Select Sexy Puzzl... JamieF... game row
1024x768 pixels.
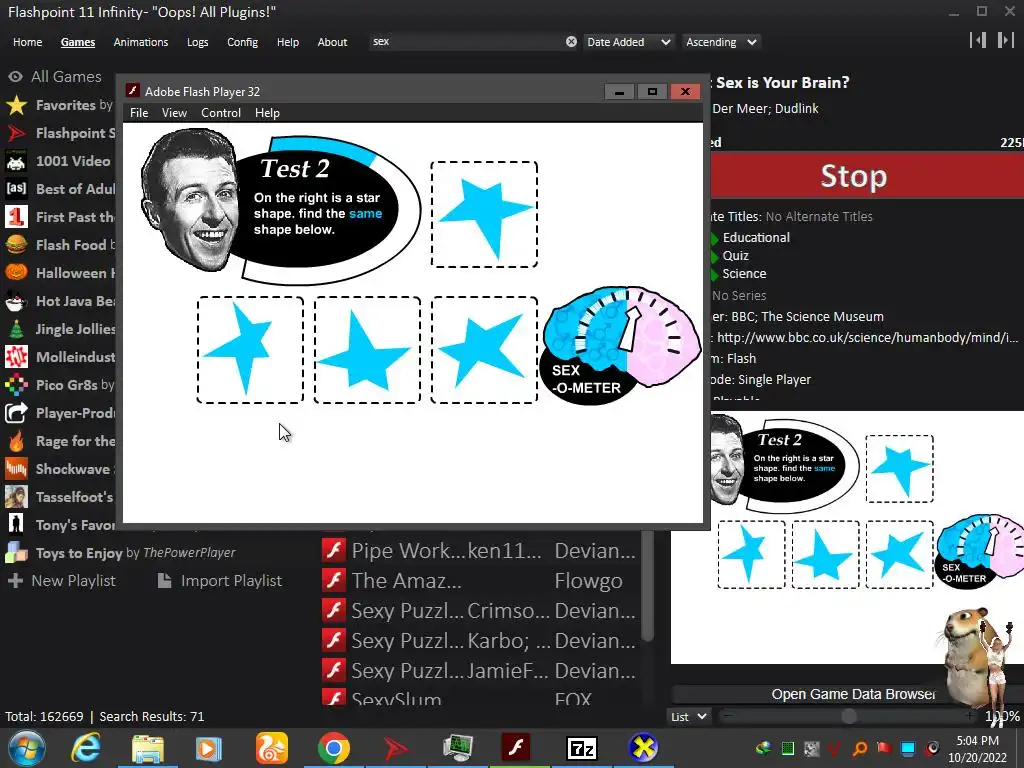tap(480, 671)
